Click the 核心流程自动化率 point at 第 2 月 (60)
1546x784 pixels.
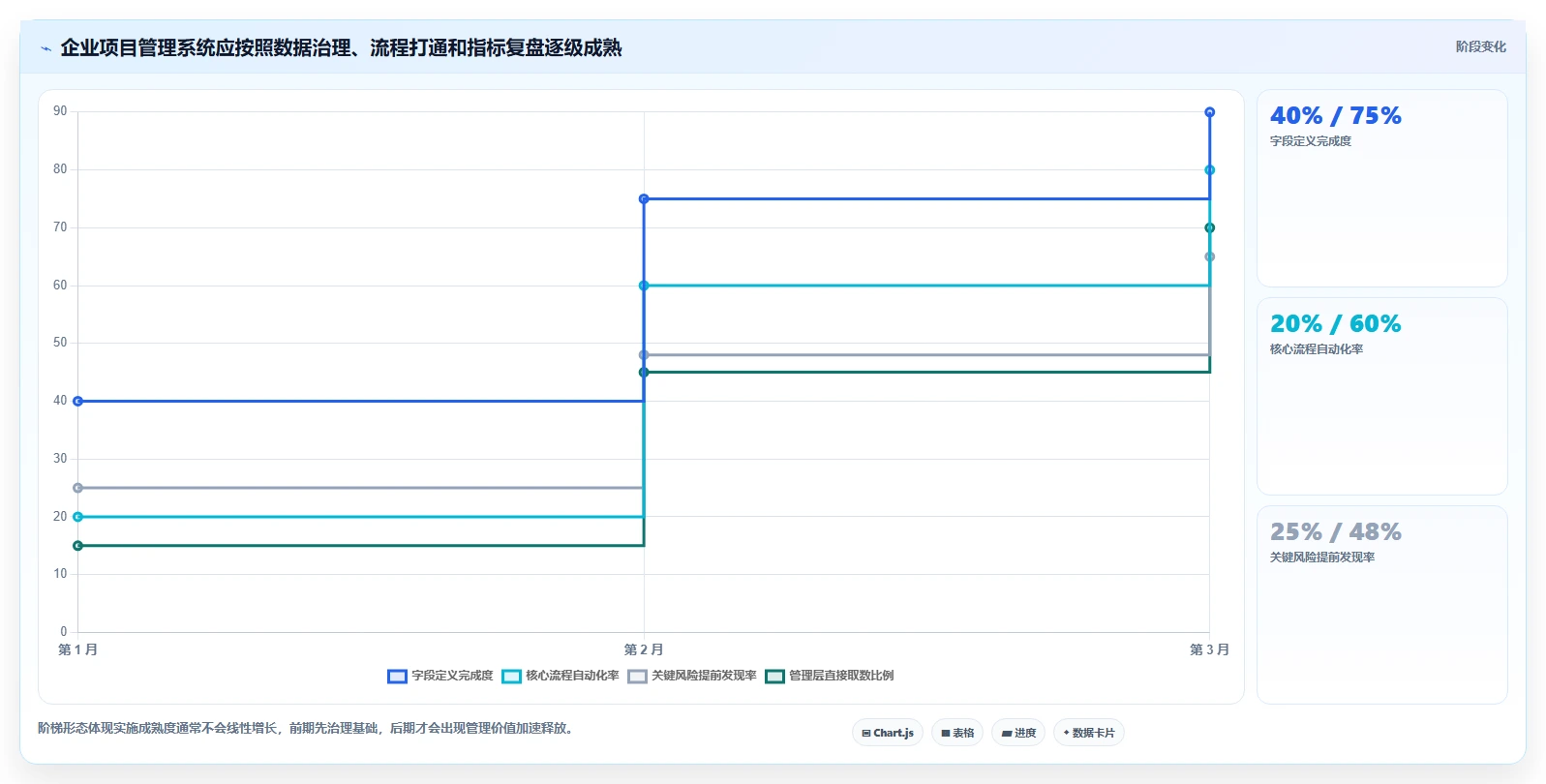644,286
